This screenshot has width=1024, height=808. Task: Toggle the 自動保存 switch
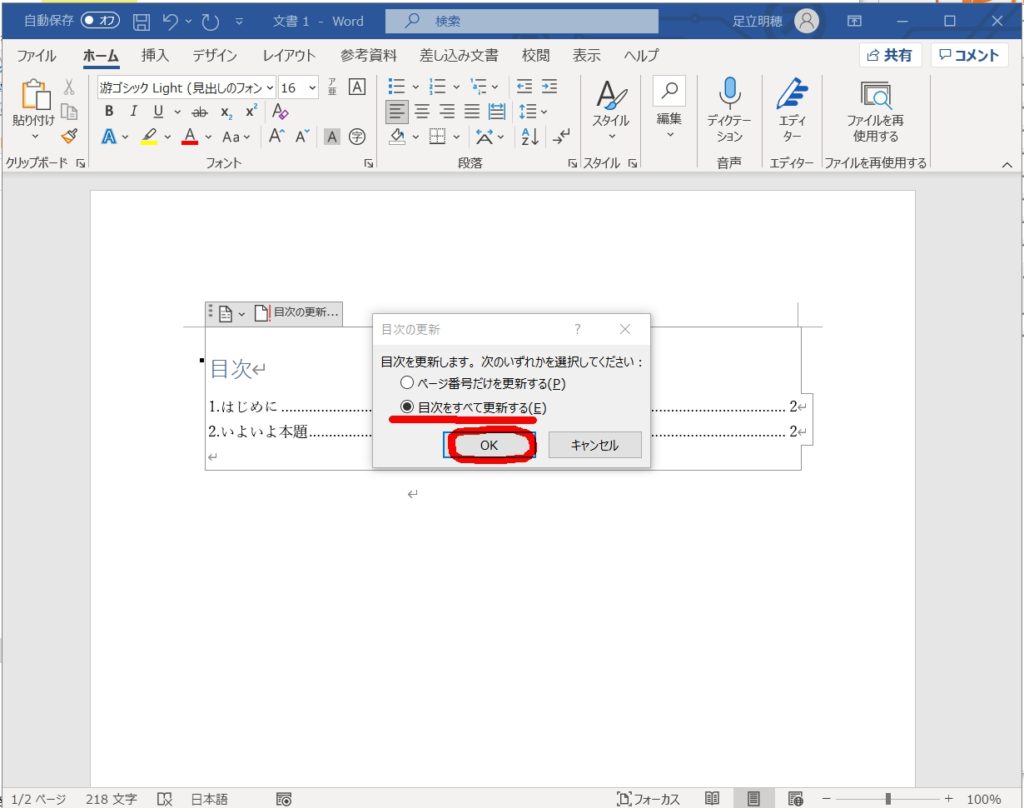[x=100, y=21]
